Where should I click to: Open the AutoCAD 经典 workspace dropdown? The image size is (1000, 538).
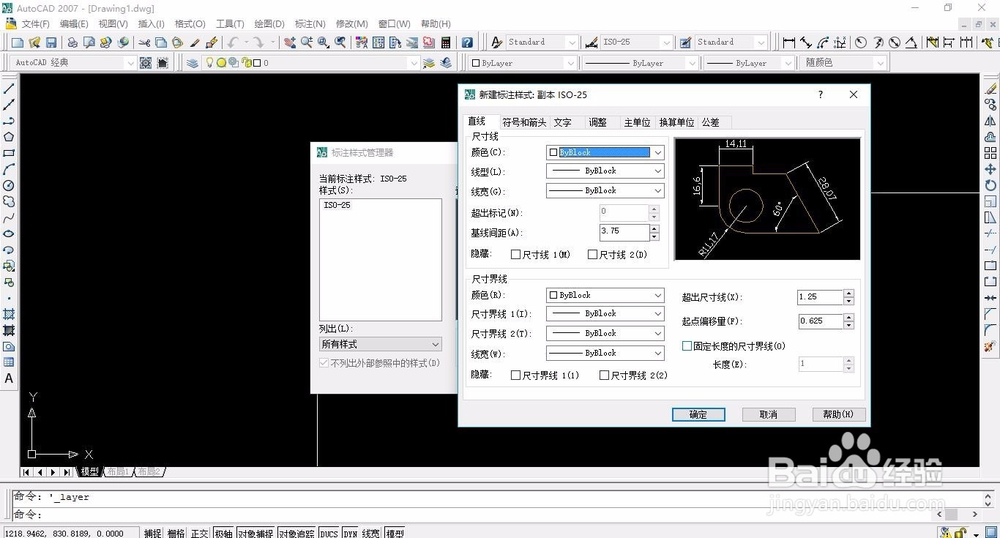point(73,62)
